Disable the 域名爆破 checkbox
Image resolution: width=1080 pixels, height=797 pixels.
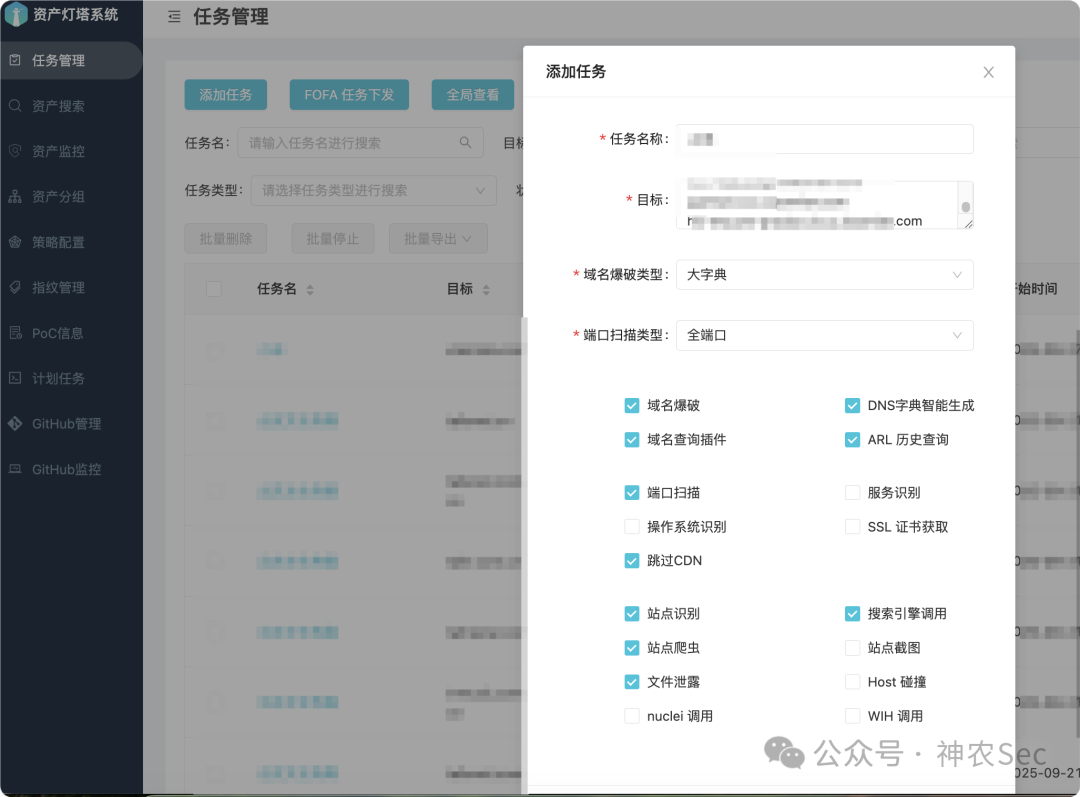(x=631, y=405)
